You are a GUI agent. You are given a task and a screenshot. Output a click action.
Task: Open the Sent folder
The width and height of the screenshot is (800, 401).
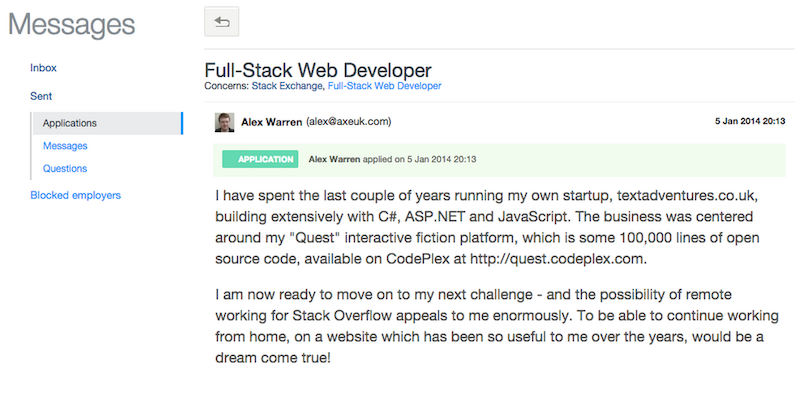click(x=41, y=96)
